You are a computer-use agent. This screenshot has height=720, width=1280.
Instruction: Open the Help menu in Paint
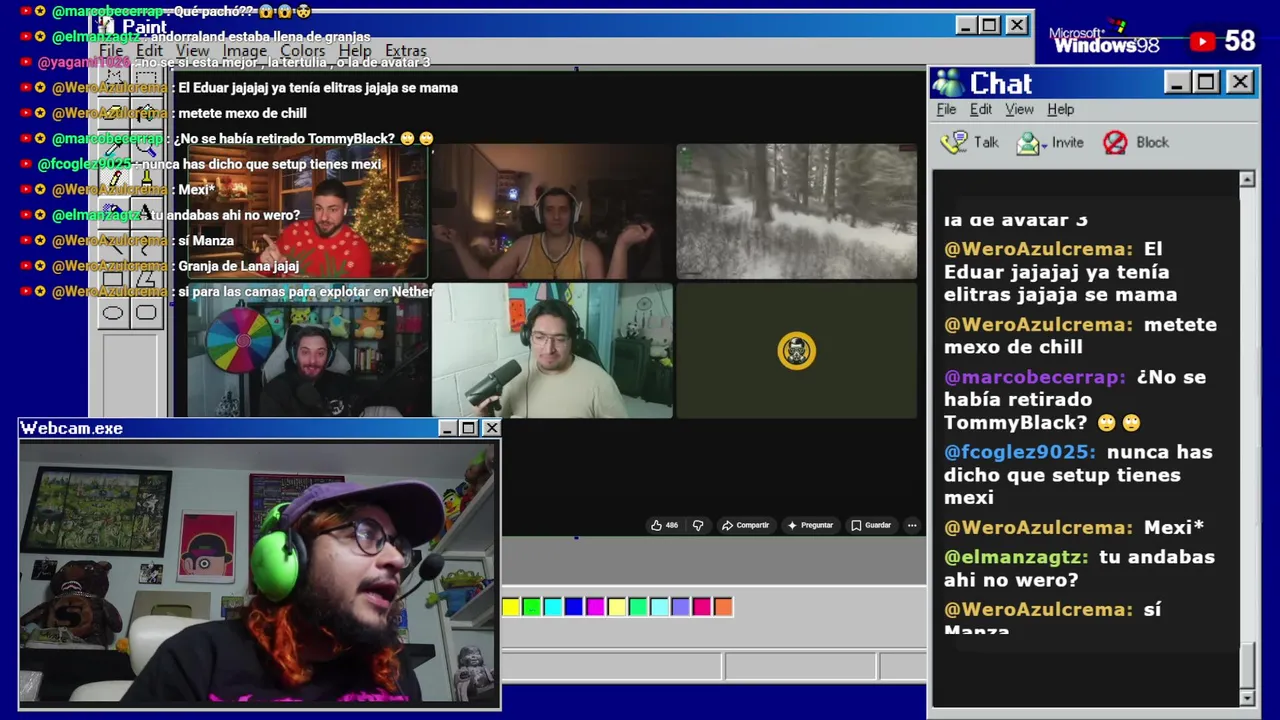click(354, 51)
